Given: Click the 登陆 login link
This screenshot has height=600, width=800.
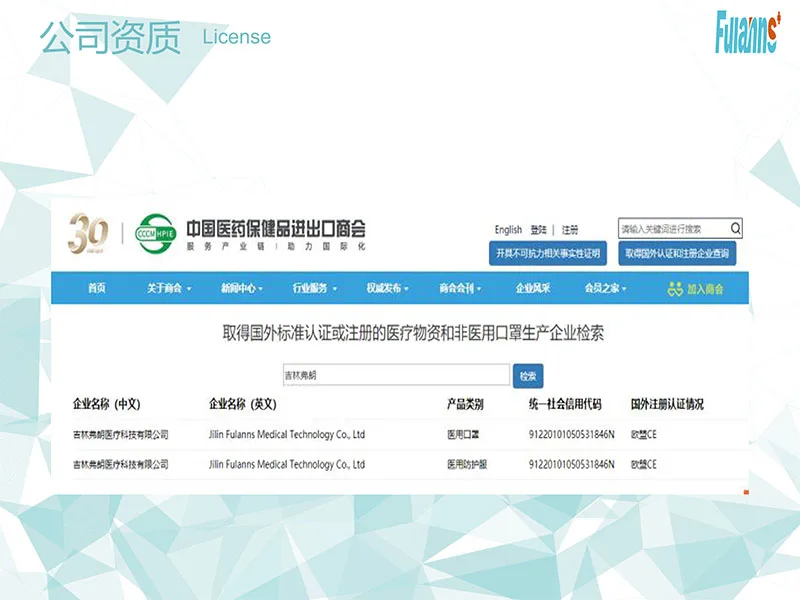Looking at the screenshot, I should coord(538,230).
